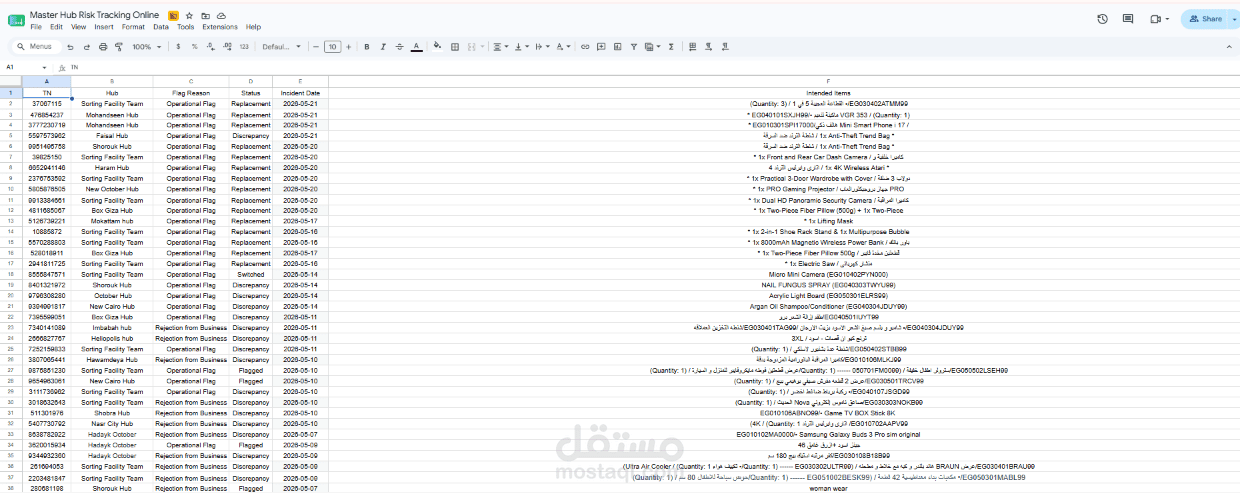Click Increase decimal places icon
This screenshot has height=493, width=1240.
228,47
